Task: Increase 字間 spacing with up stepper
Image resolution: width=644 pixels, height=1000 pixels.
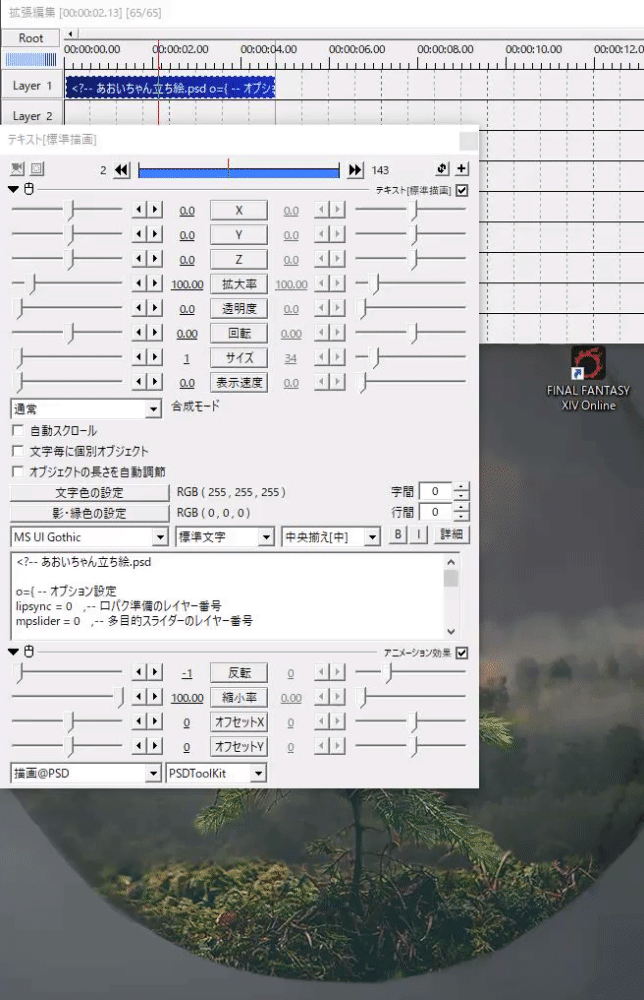Action: coord(461,487)
